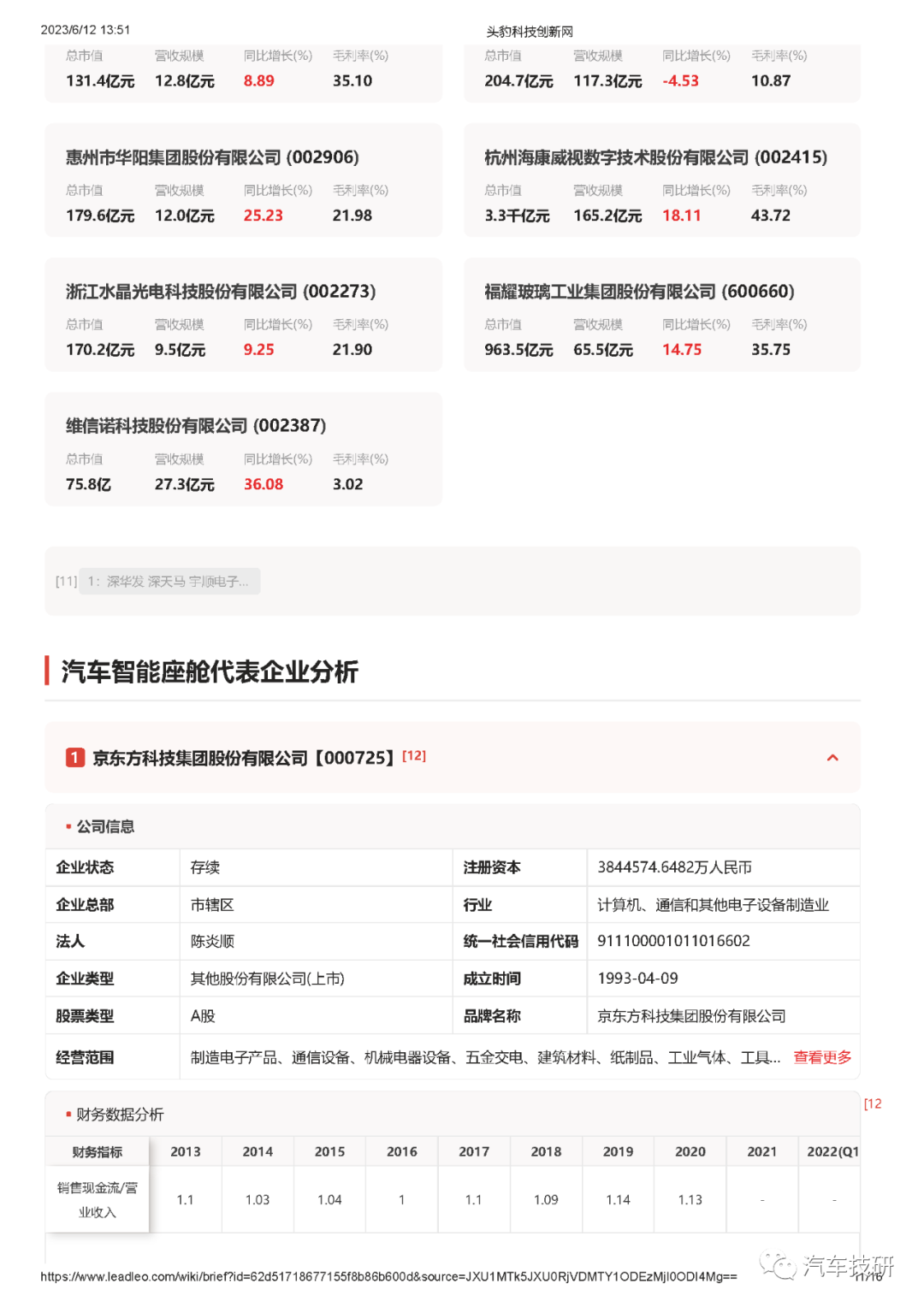Click the red number 1 badge
This screenshot has height=1307, width=924.
click(x=75, y=758)
